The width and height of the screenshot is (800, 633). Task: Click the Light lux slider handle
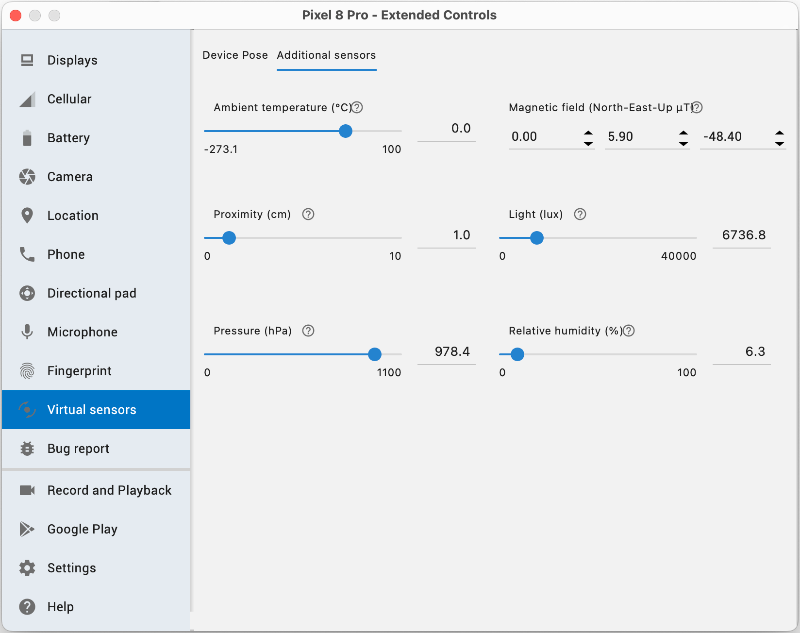tap(537, 238)
